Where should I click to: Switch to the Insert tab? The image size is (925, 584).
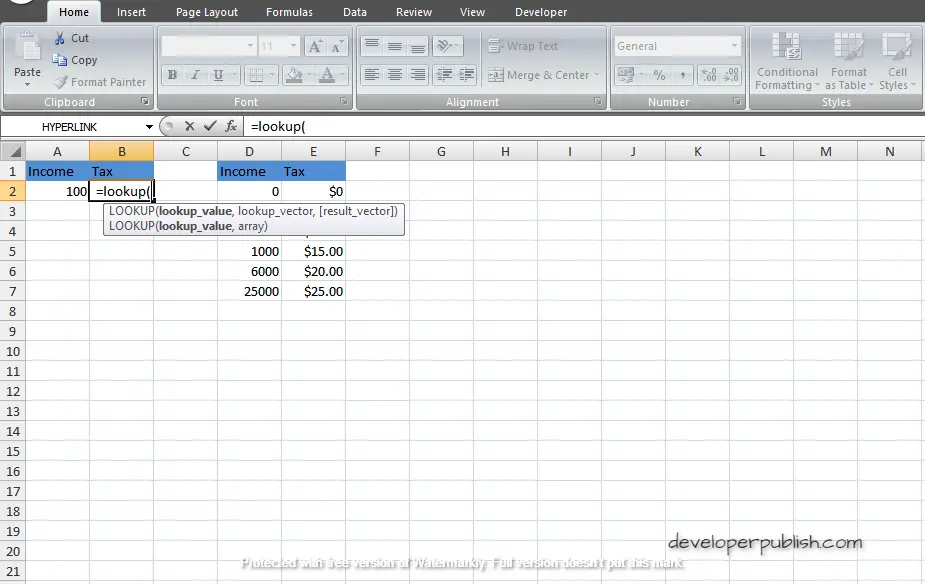131,12
